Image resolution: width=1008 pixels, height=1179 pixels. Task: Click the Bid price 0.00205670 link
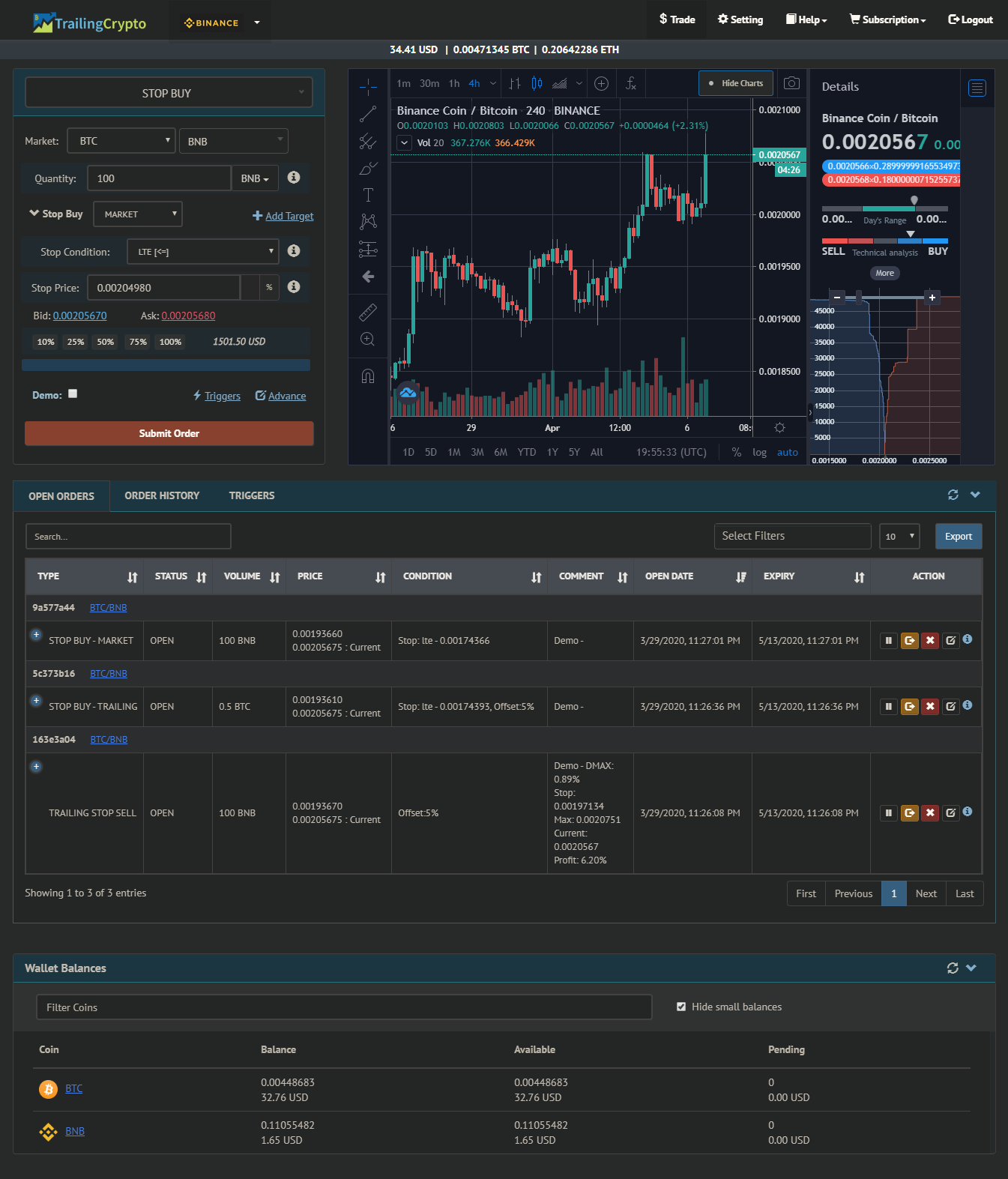[x=80, y=316]
